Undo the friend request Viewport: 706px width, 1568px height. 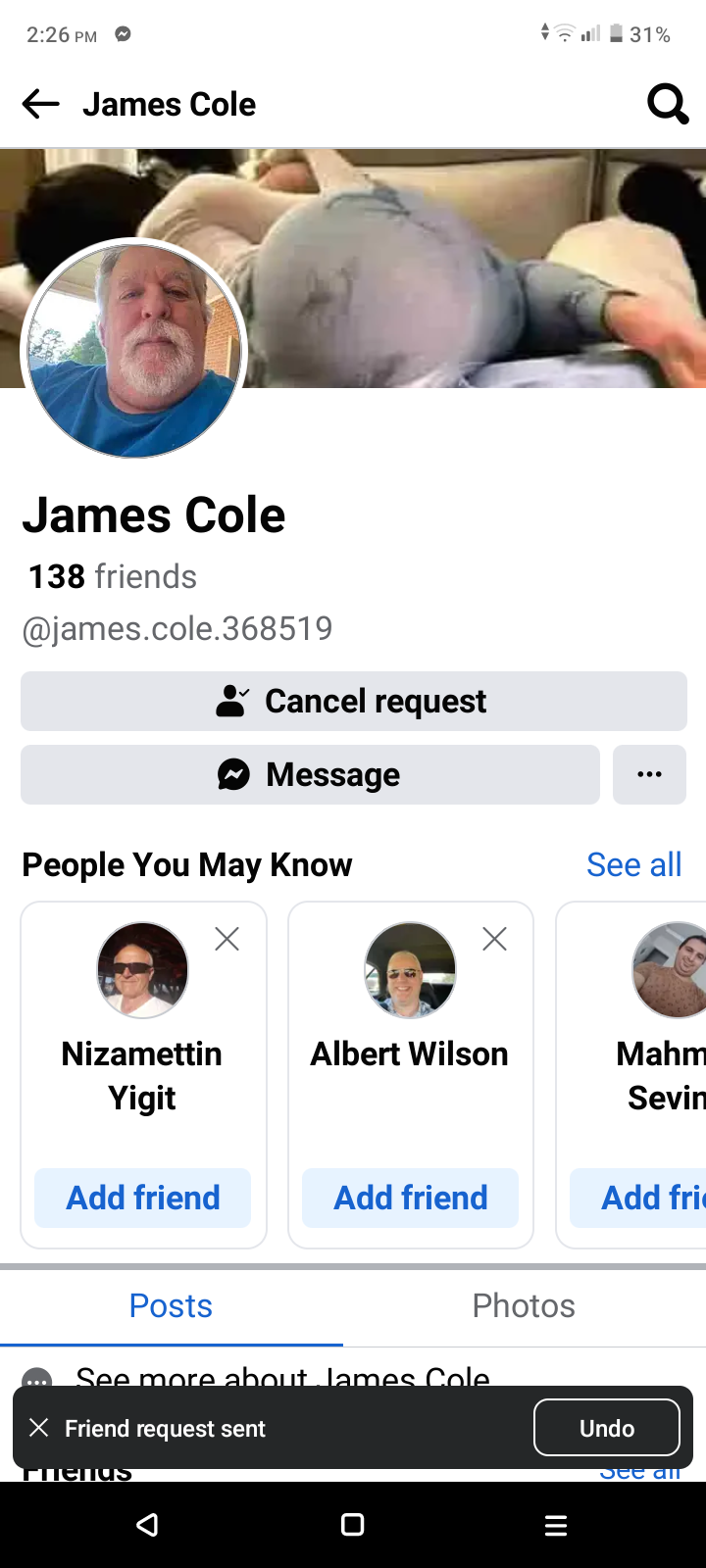tap(606, 1428)
